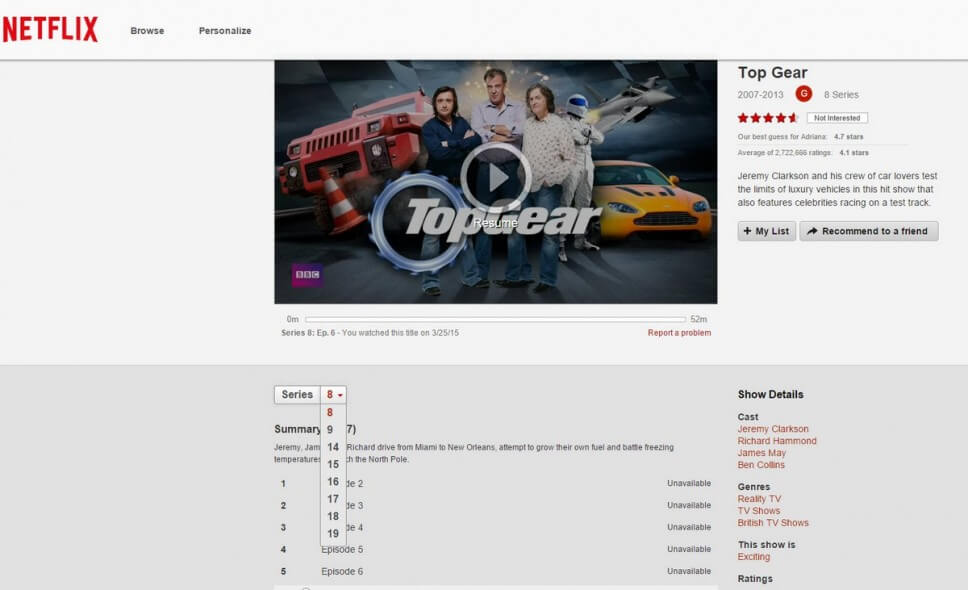
Task: Browse the TV Shows genre
Action: point(758,510)
